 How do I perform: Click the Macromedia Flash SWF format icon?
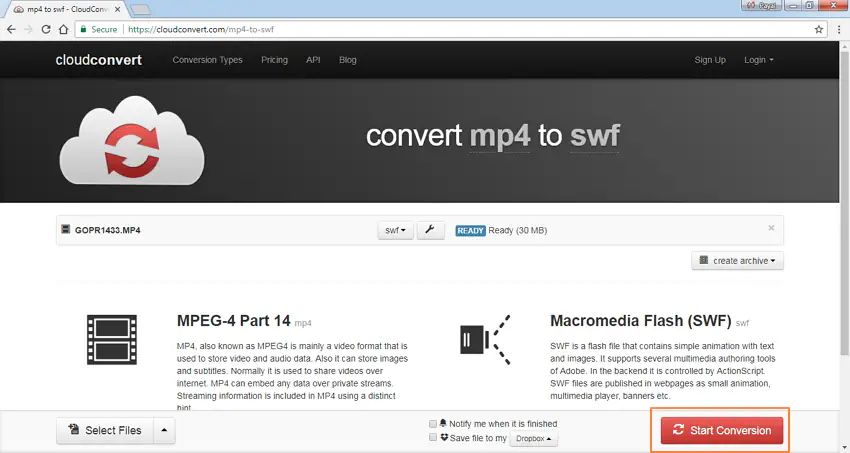tap(485, 340)
